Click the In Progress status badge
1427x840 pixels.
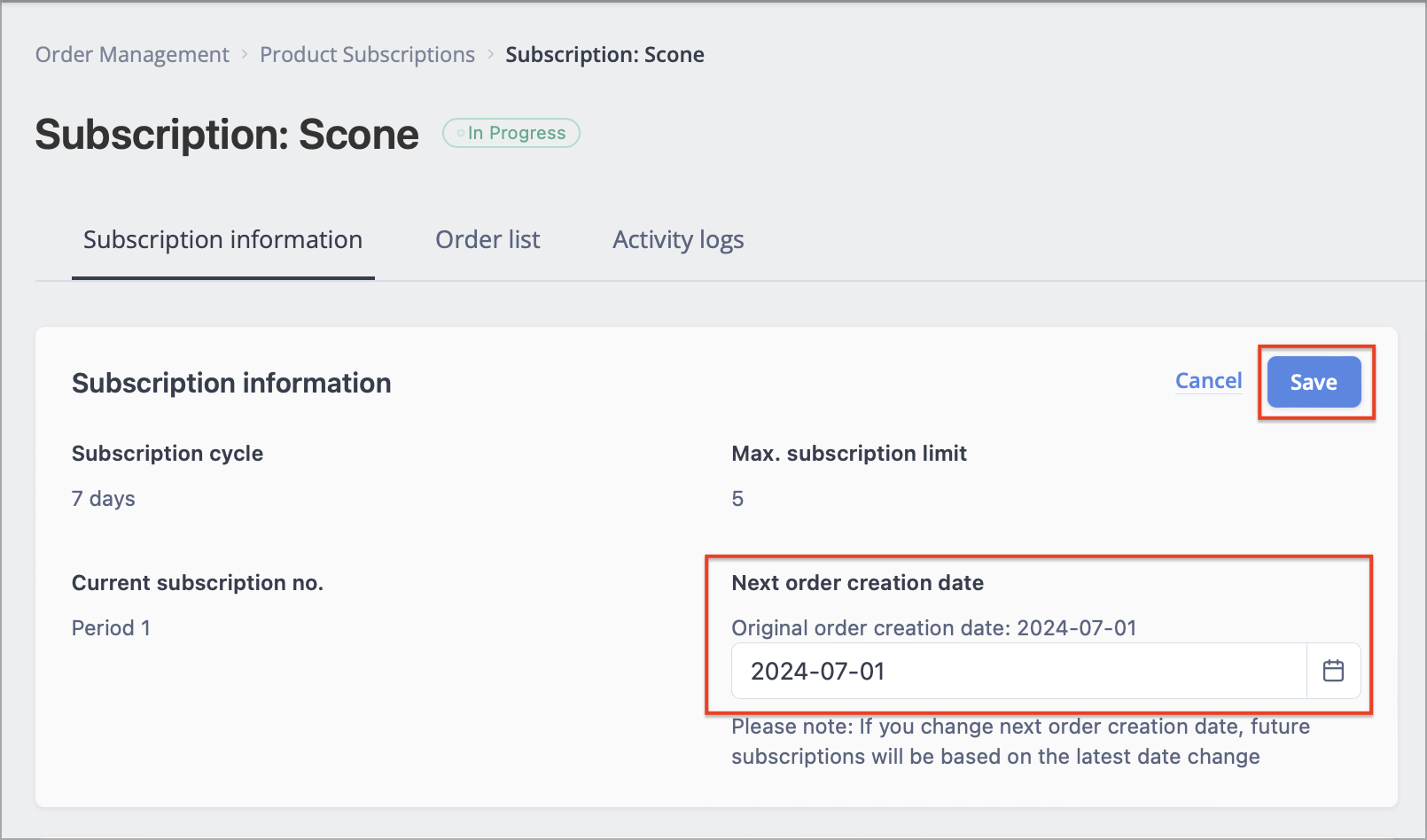pos(511,133)
